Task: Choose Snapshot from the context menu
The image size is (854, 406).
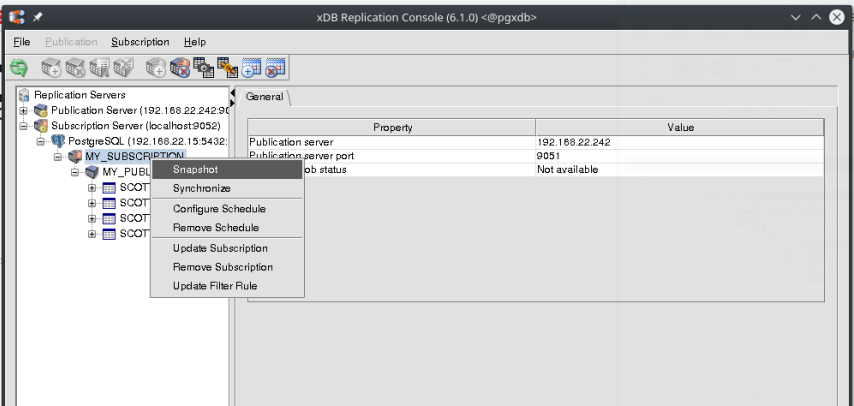Action: (x=227, y=169)
